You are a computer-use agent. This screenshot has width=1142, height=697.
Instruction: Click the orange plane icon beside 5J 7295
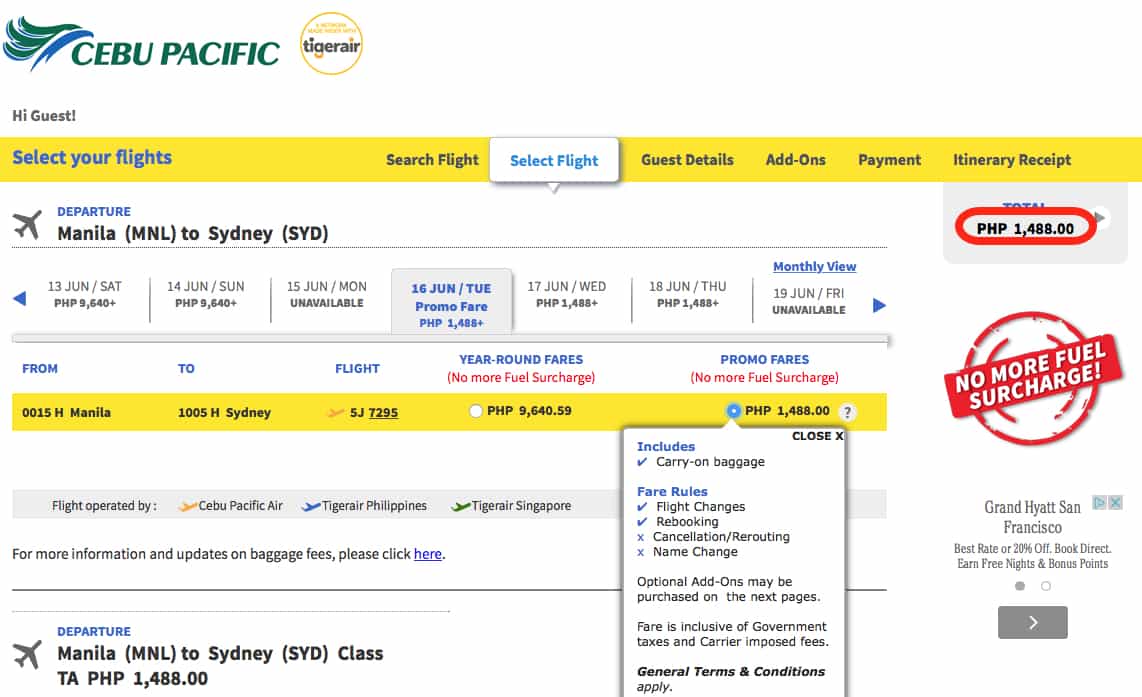coord(336,413)
